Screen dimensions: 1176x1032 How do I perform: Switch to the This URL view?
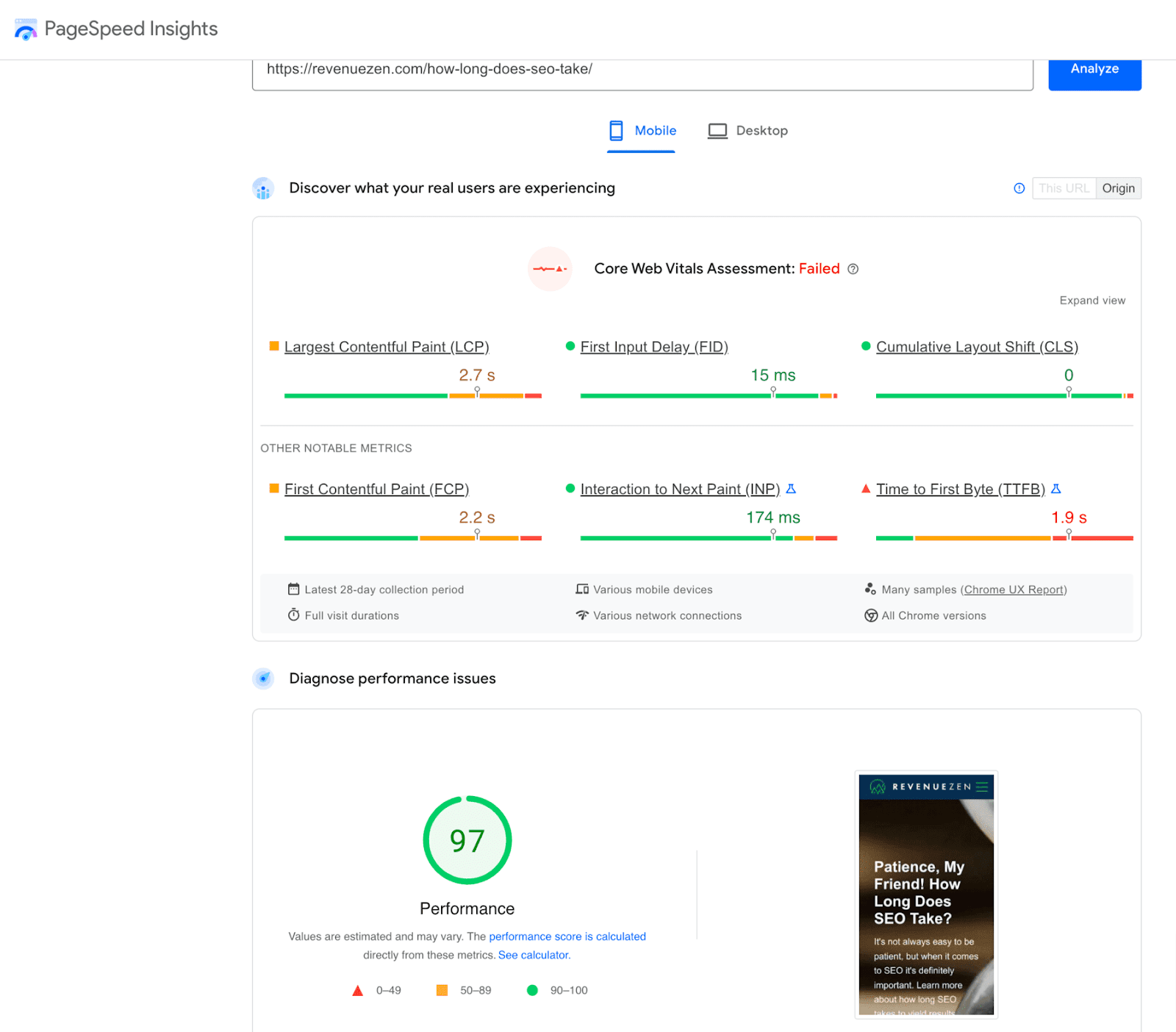[x=1064, y=188]
